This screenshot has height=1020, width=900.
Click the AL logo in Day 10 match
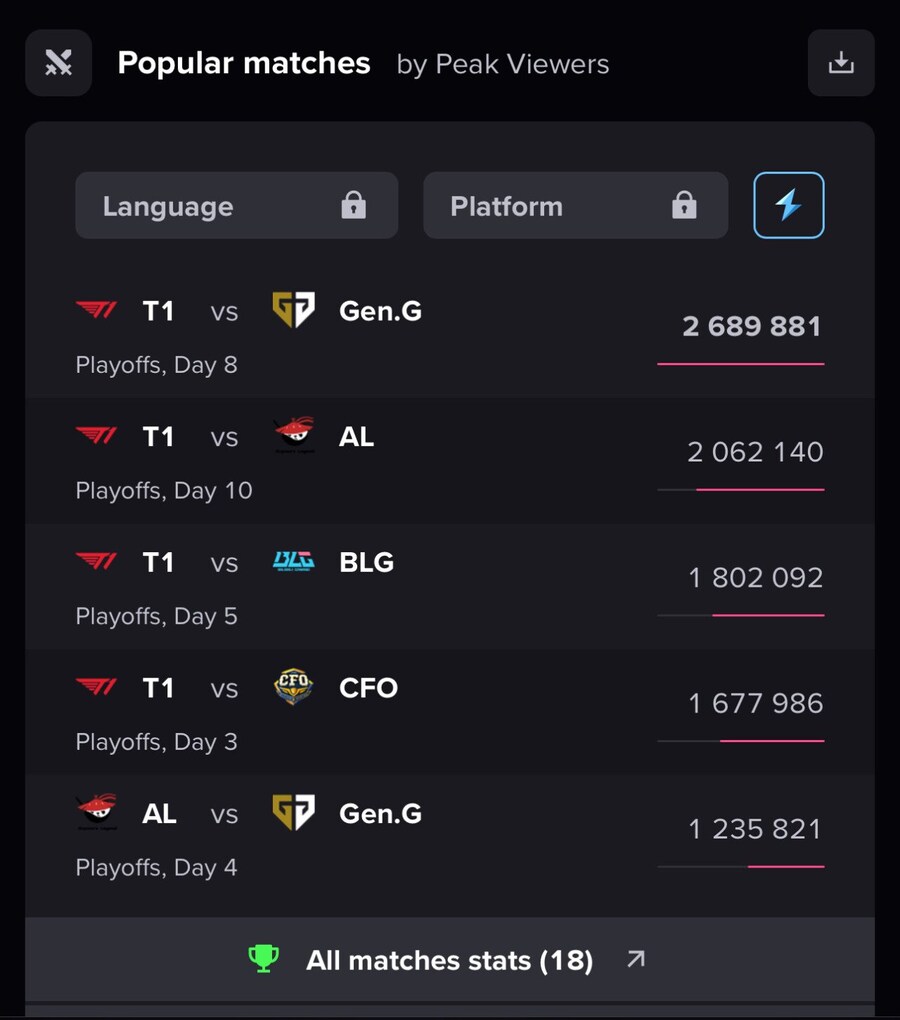[294, 435]
